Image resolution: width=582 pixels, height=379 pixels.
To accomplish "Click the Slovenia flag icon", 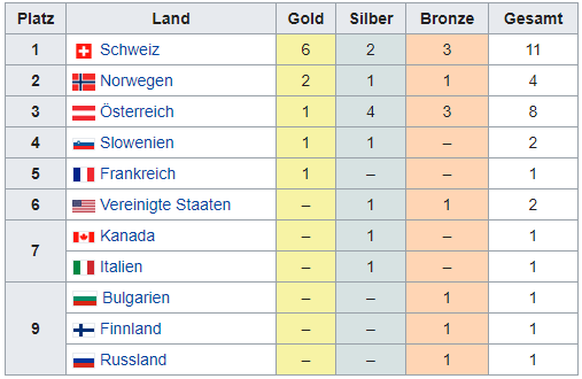I will 84,144.
